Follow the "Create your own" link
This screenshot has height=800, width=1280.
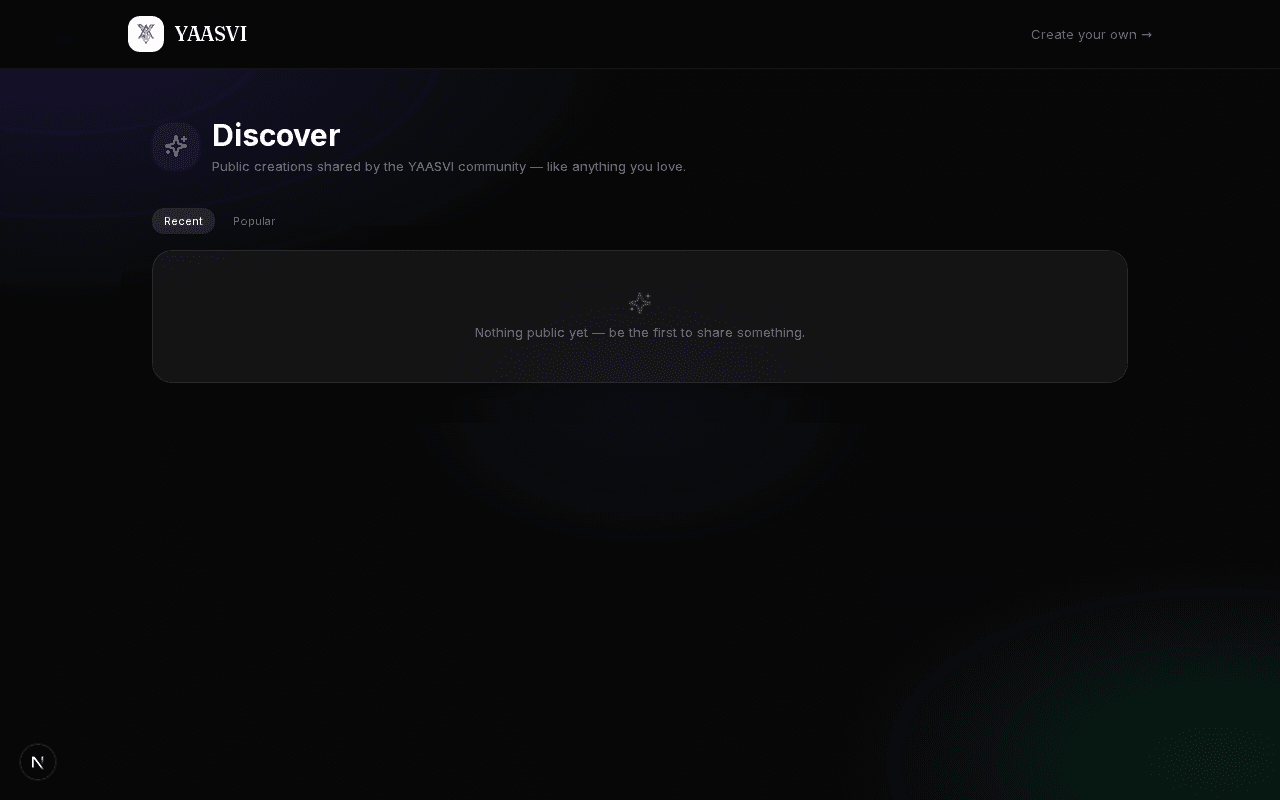[x=1091, y=34]
